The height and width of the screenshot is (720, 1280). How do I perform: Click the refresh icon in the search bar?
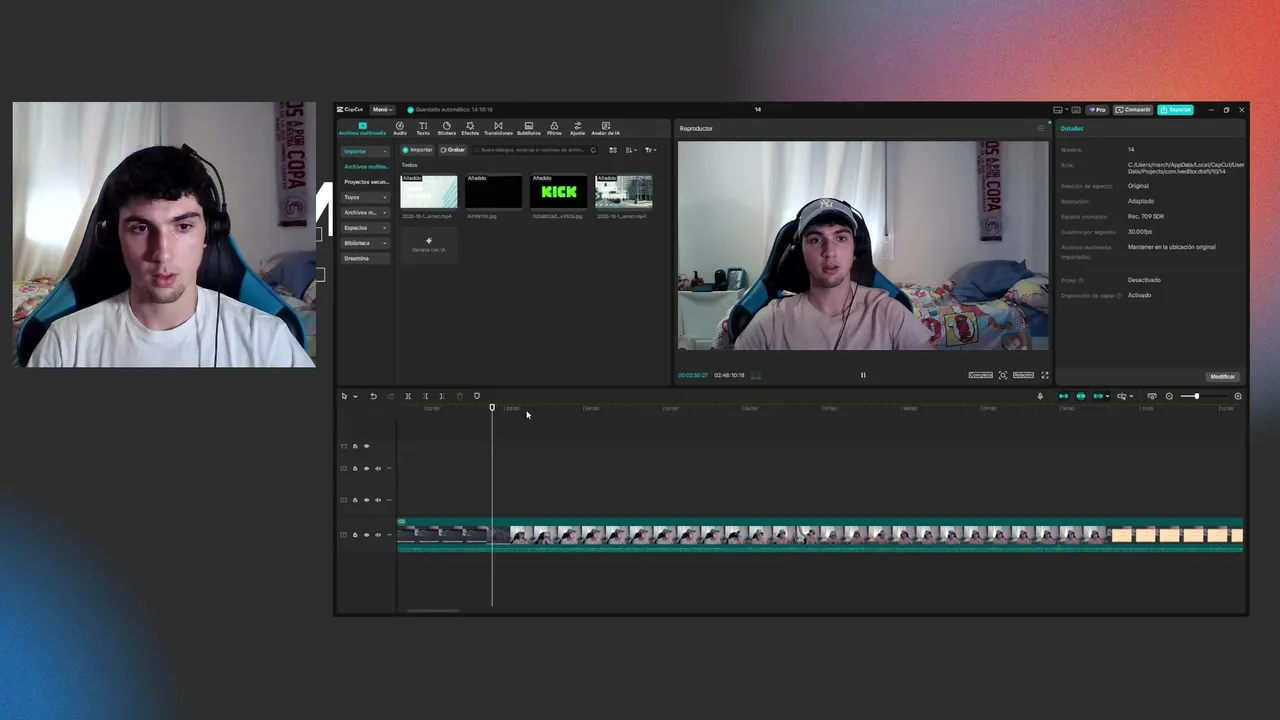593,150
